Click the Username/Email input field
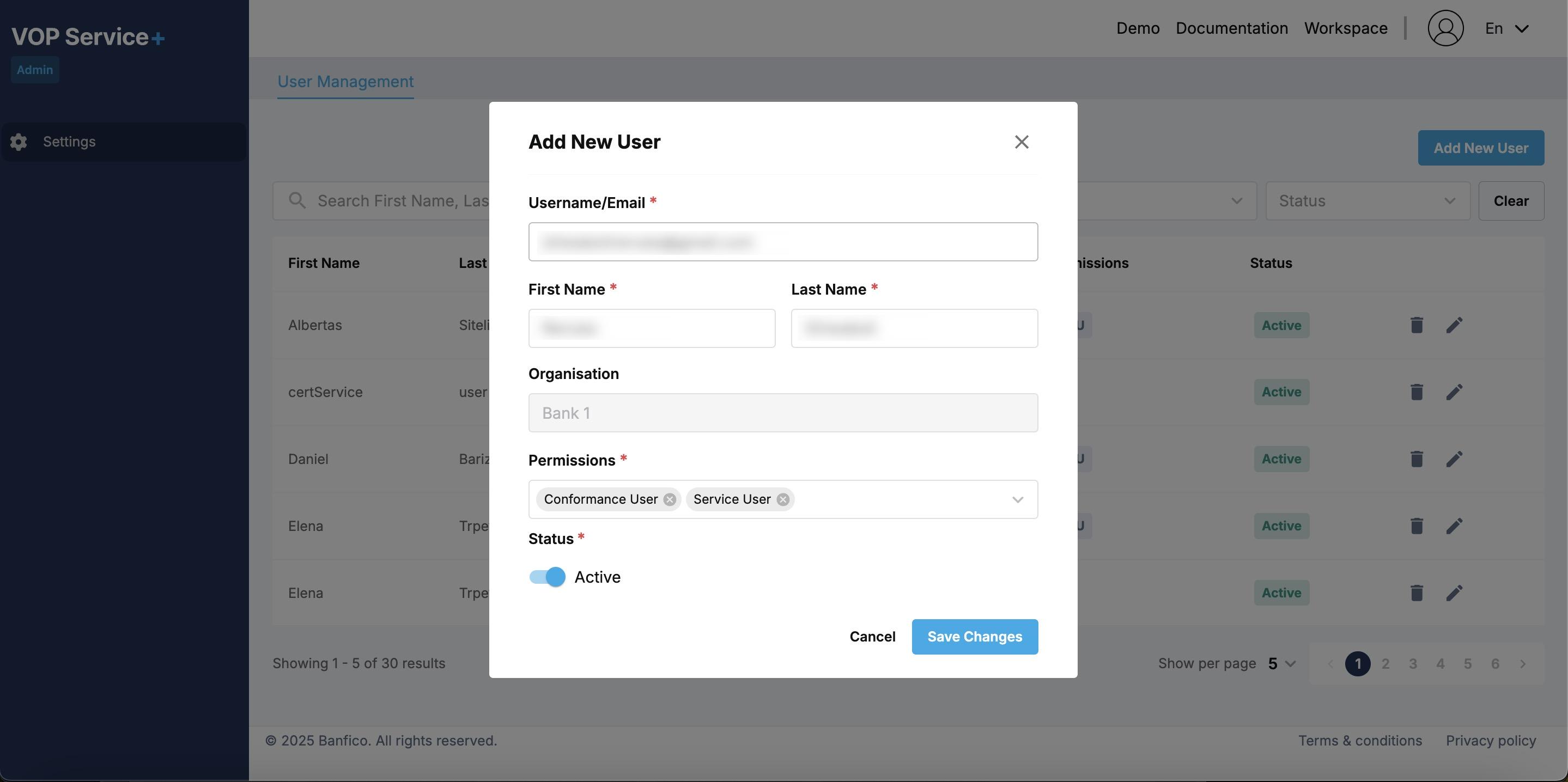This screenshot has height=782, width=1568. [x=783, y=242]
